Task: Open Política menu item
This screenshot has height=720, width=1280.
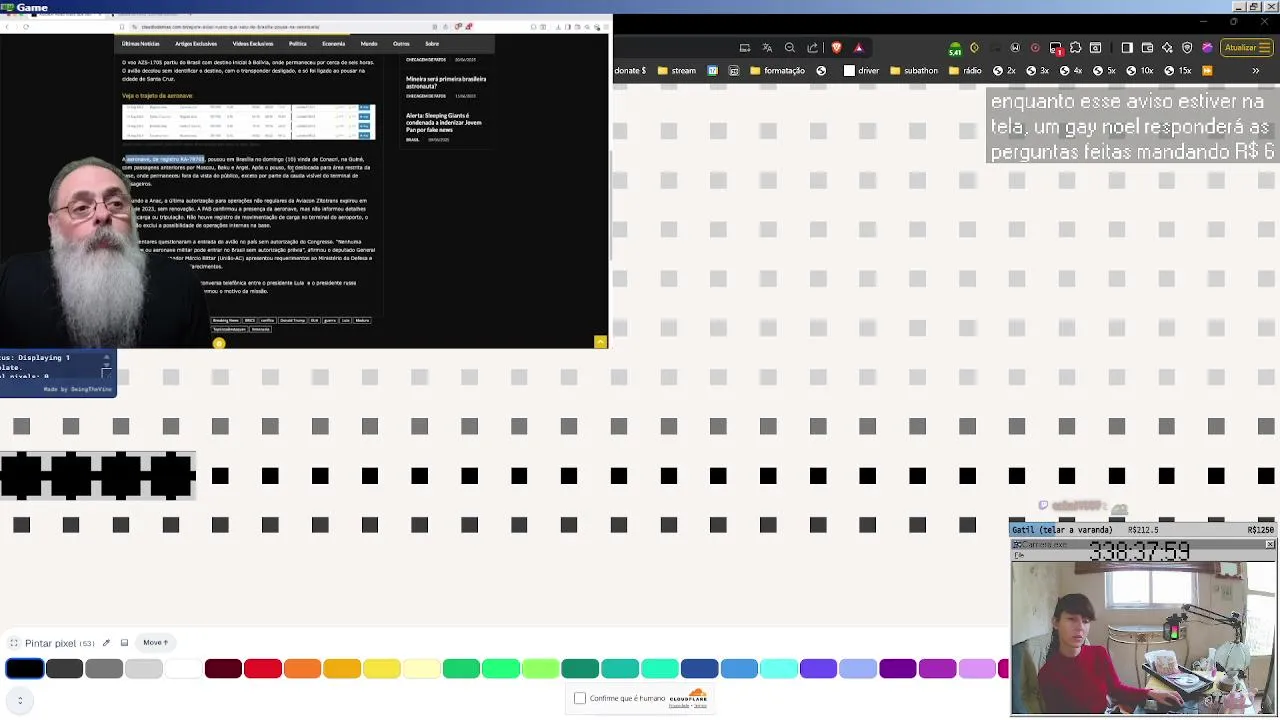Action: 298,44
